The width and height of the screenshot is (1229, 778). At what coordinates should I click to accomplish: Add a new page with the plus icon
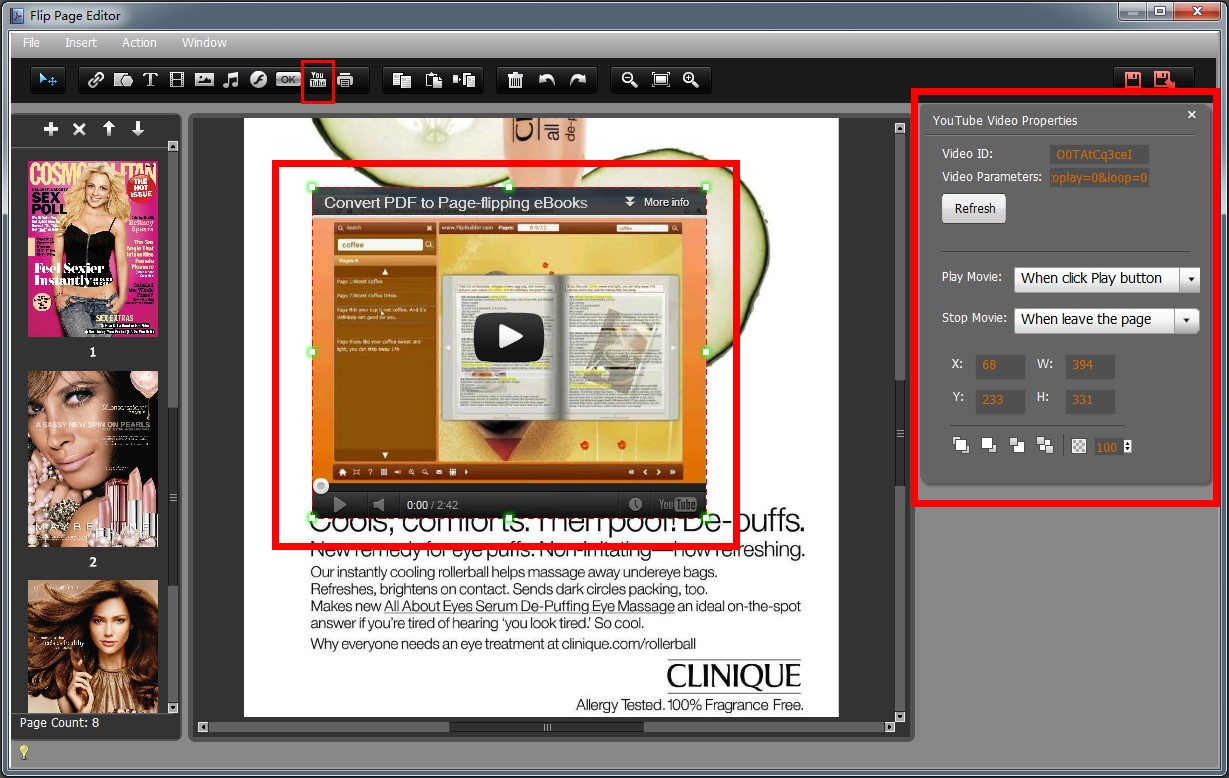point(51,129)
